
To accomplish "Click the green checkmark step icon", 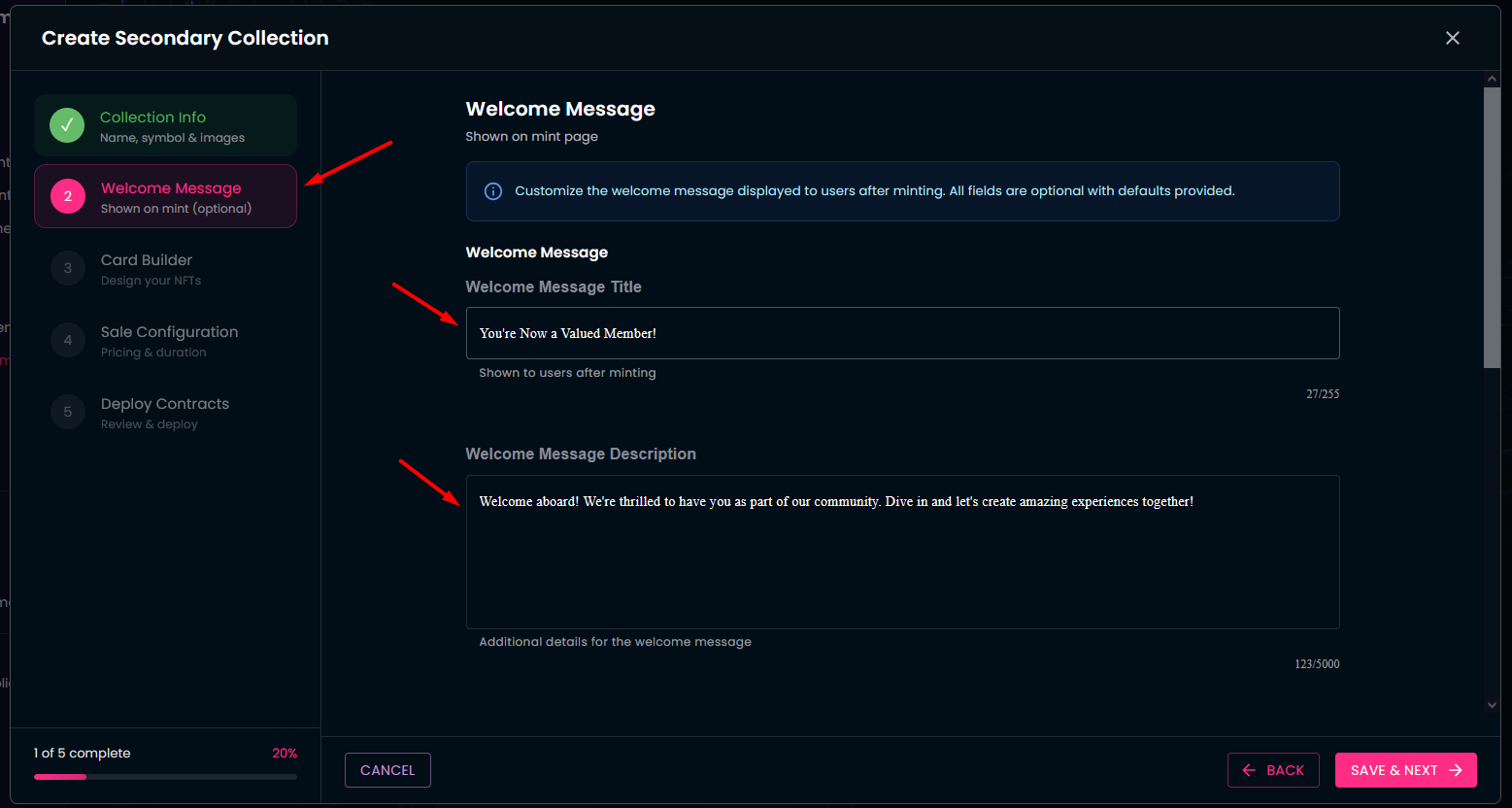I will coord(67,125).
